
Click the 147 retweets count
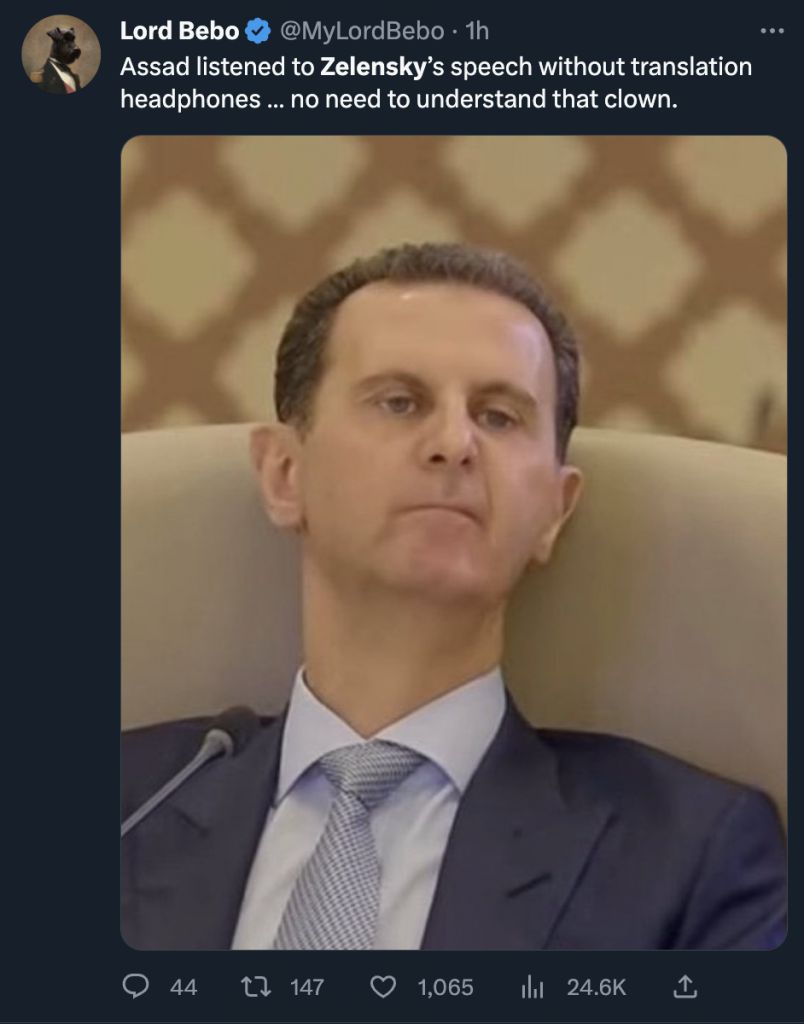point(307,987)
